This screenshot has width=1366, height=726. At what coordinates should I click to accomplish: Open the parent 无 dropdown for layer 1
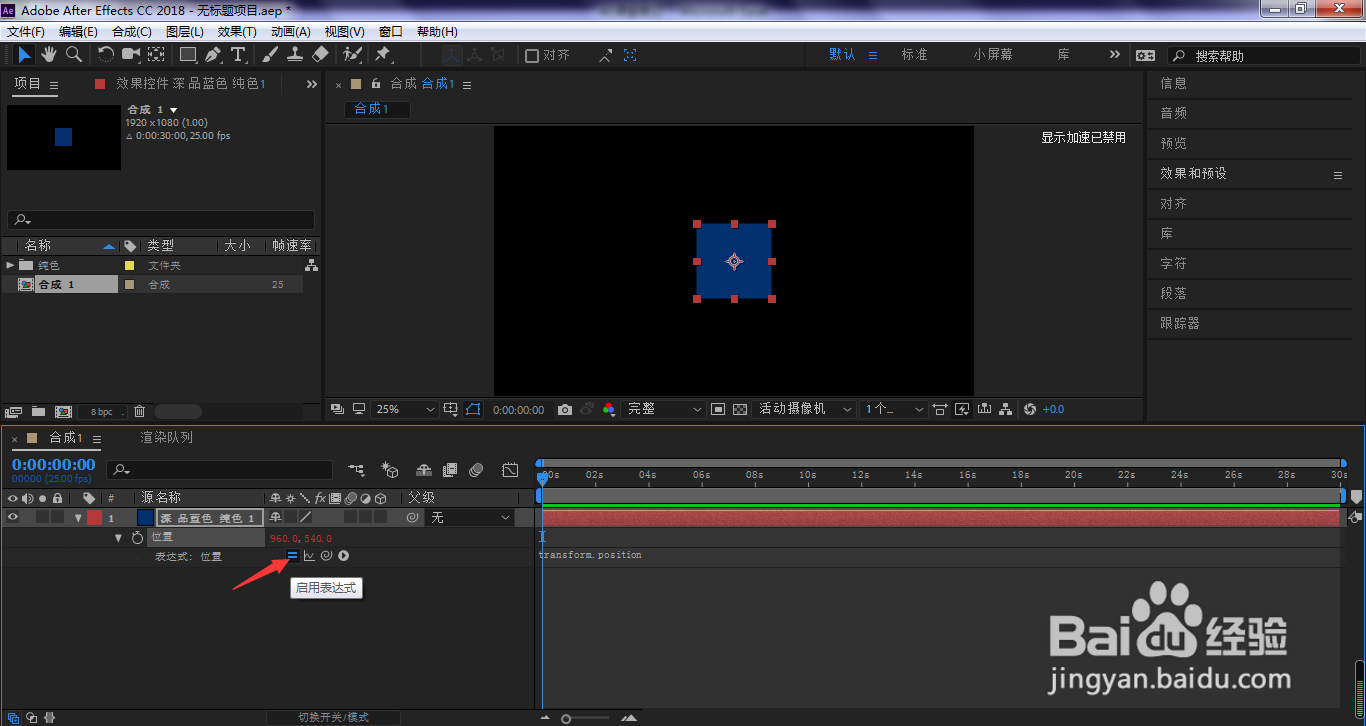point(469,517)
